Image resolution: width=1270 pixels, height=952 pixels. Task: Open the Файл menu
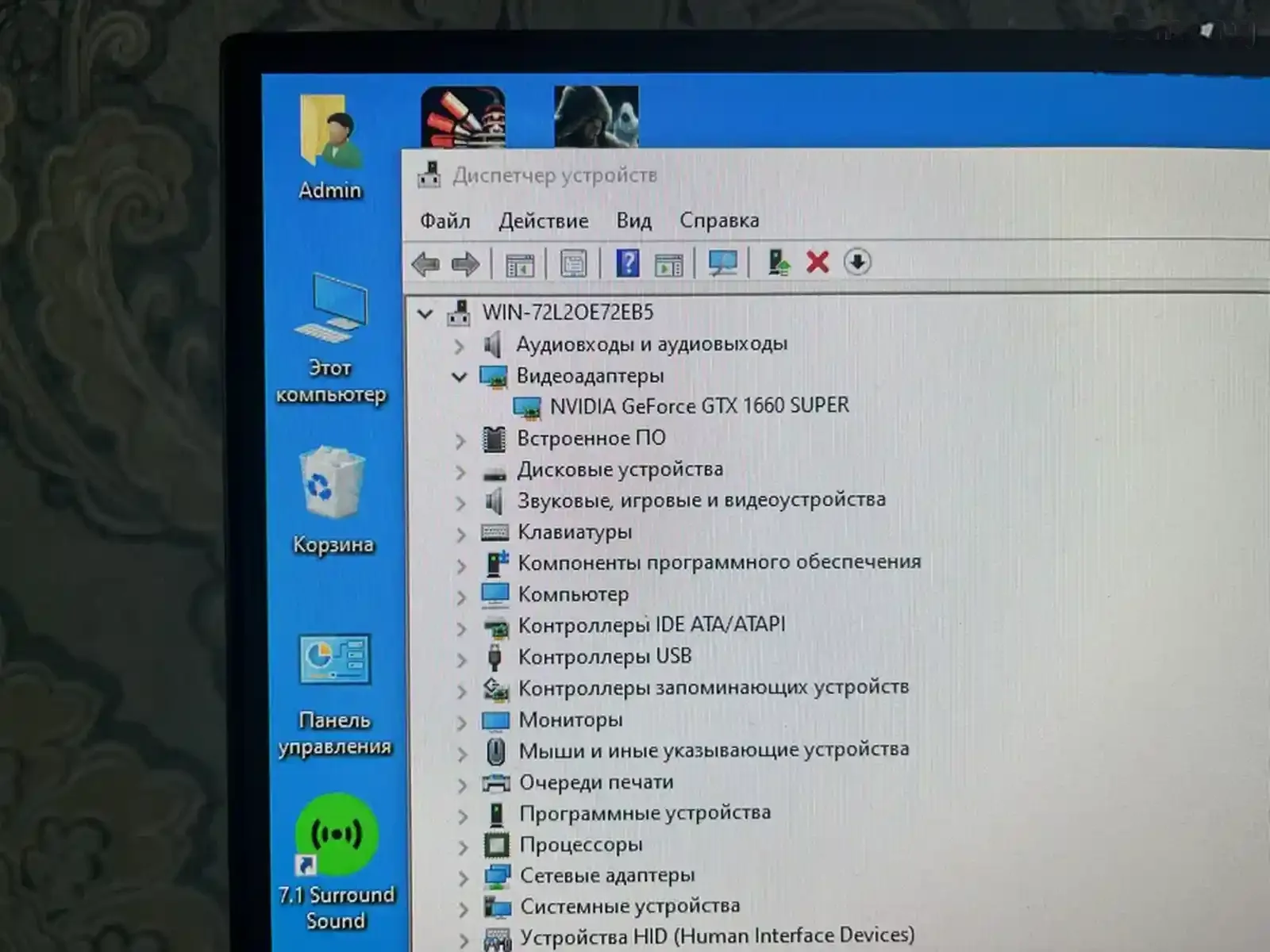pos(445,221)
